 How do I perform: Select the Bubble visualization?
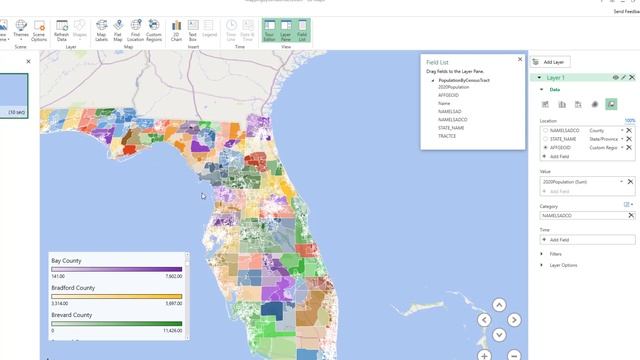(x=578, y=104)
